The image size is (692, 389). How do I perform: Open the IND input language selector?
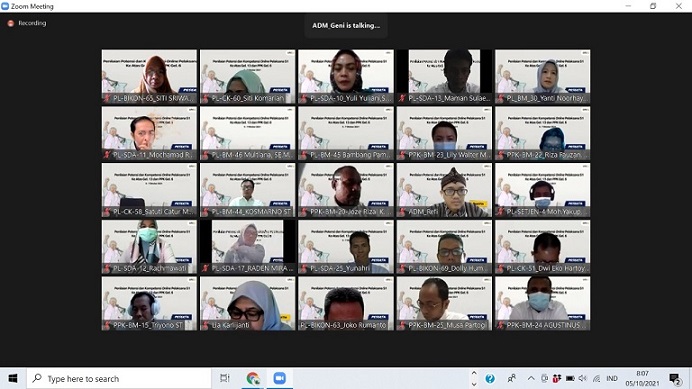(612, 378)
